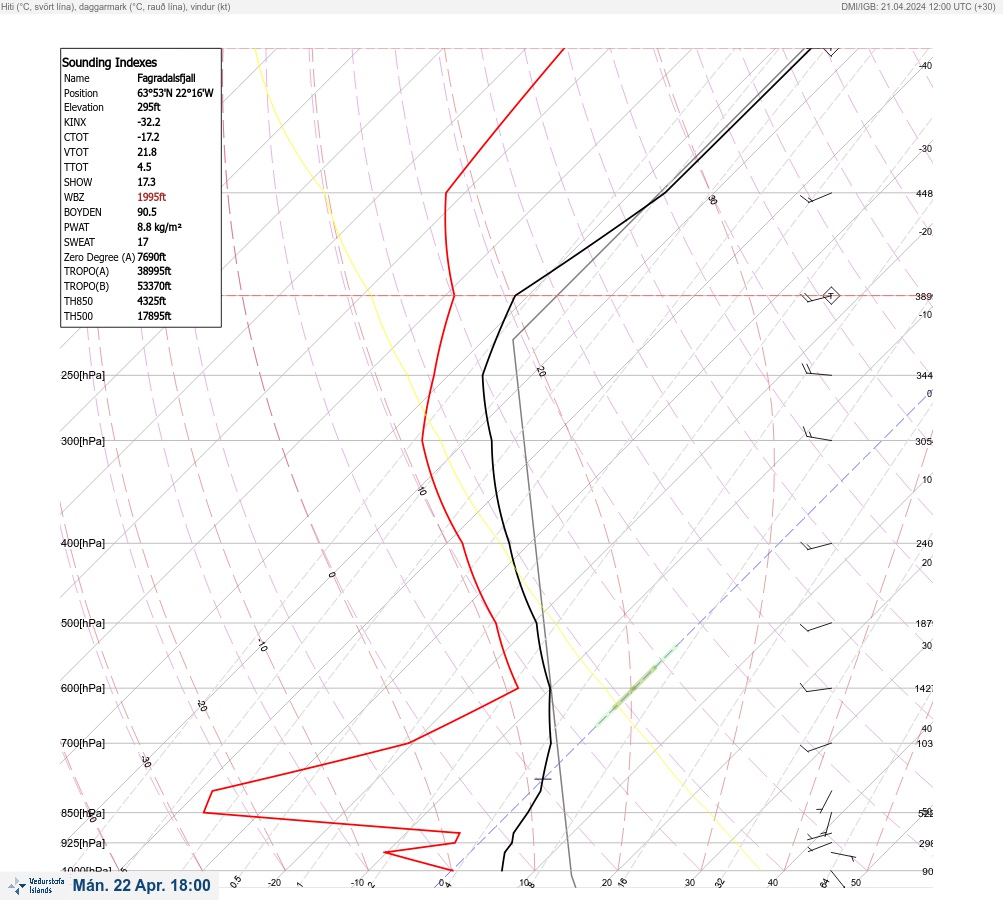This screenshot has width=1003, height=900.
Task: Click the '240' height label on the right axis
Action: point(924,544)
